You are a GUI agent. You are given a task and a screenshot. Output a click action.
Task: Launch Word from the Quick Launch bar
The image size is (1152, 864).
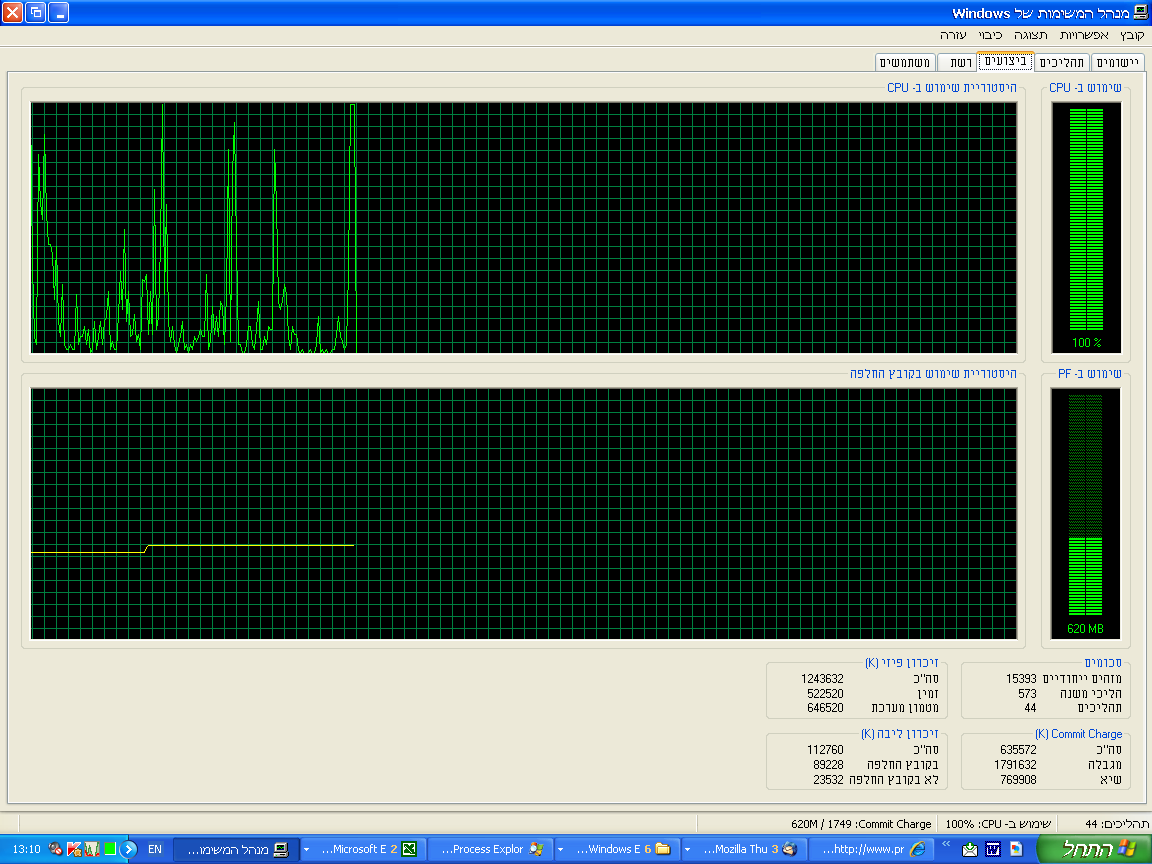(x=993, y=849)
